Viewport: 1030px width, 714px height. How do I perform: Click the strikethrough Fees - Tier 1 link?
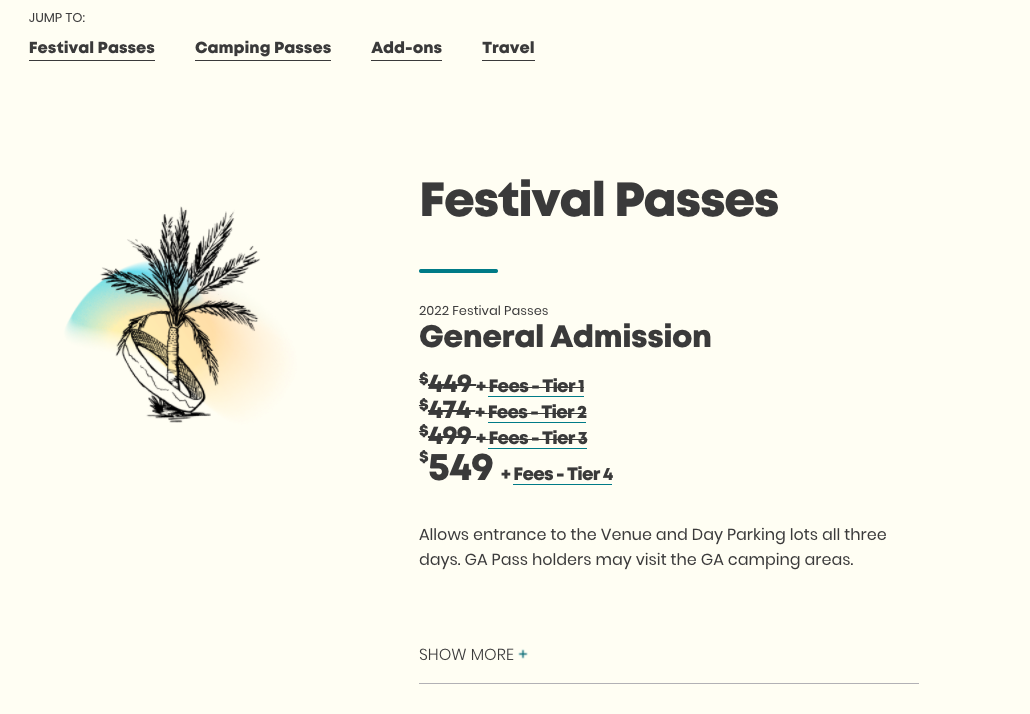click(537, 386)
